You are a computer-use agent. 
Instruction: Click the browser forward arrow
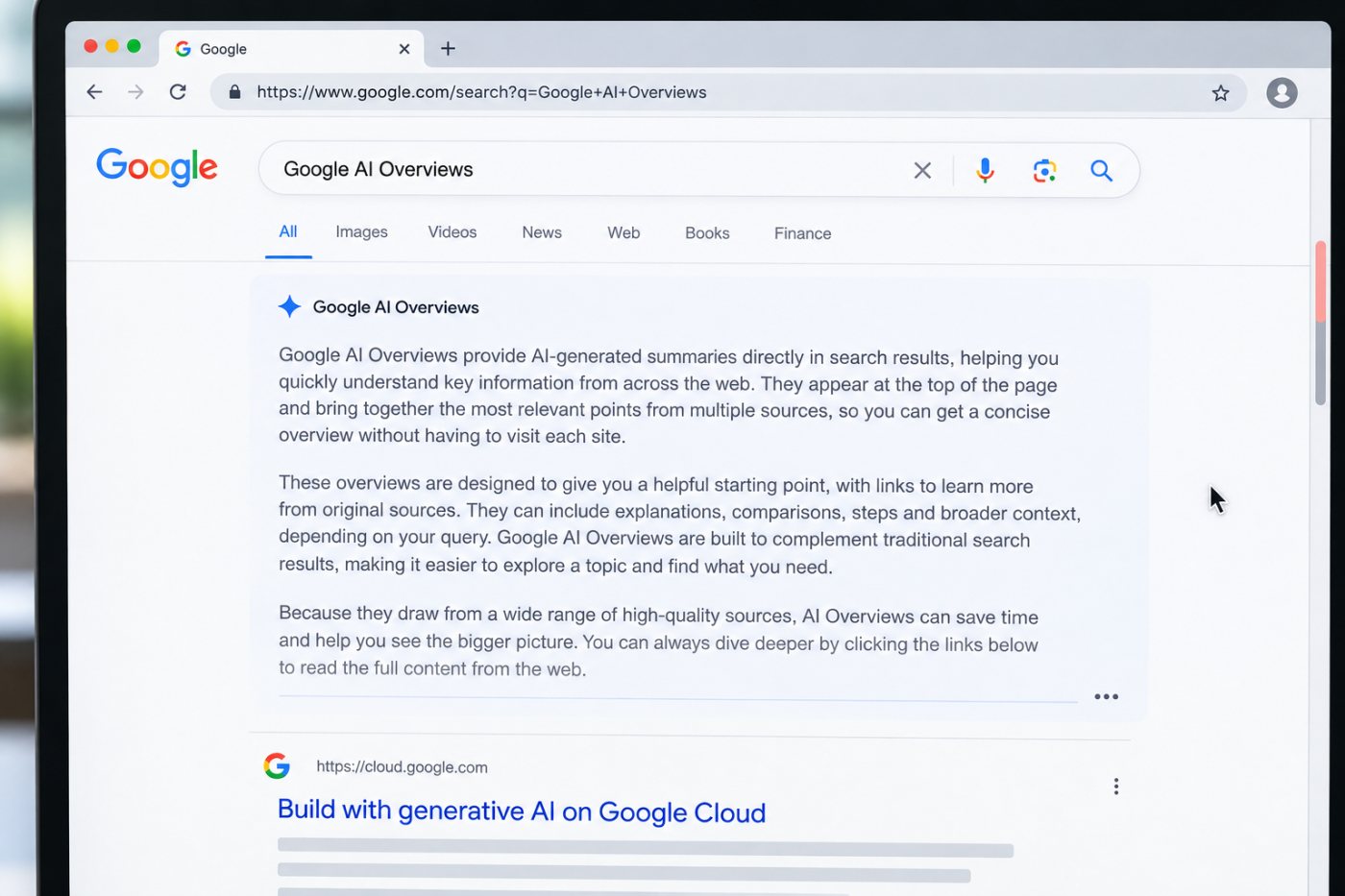tap(135, 92)
